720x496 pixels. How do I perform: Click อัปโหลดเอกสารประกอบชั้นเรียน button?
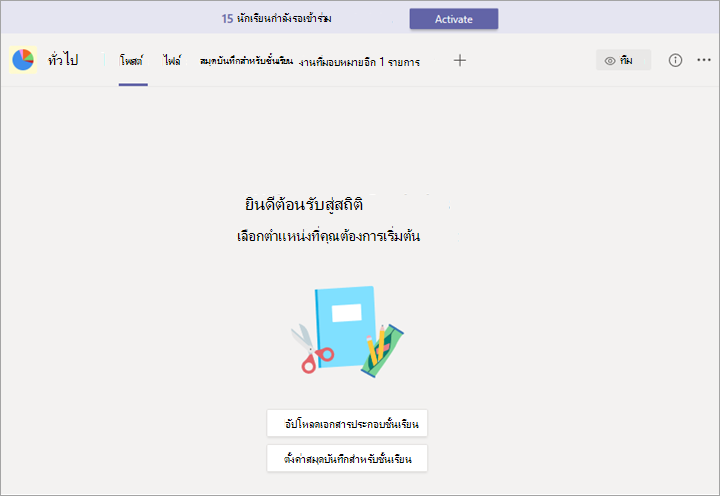coord(347,423)
